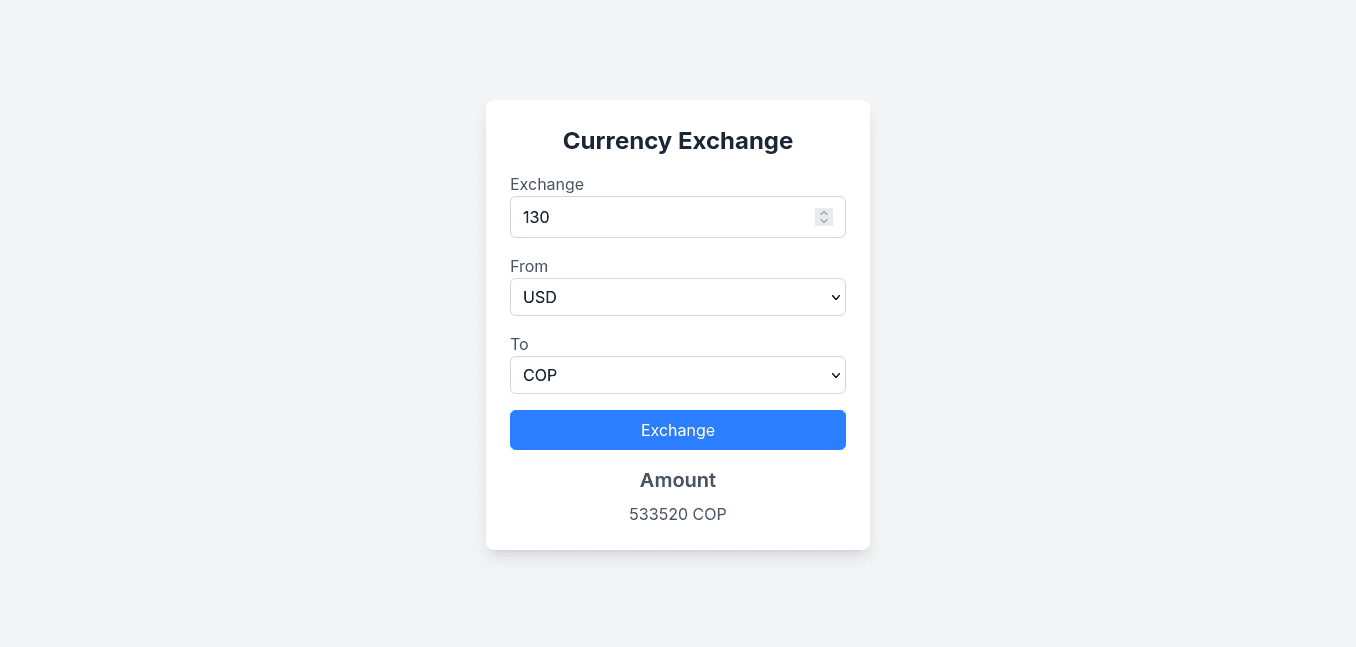Click the decrement arrow on Exchange amount stepper
Screen dimensions: 1356x647
coord(824,221)
